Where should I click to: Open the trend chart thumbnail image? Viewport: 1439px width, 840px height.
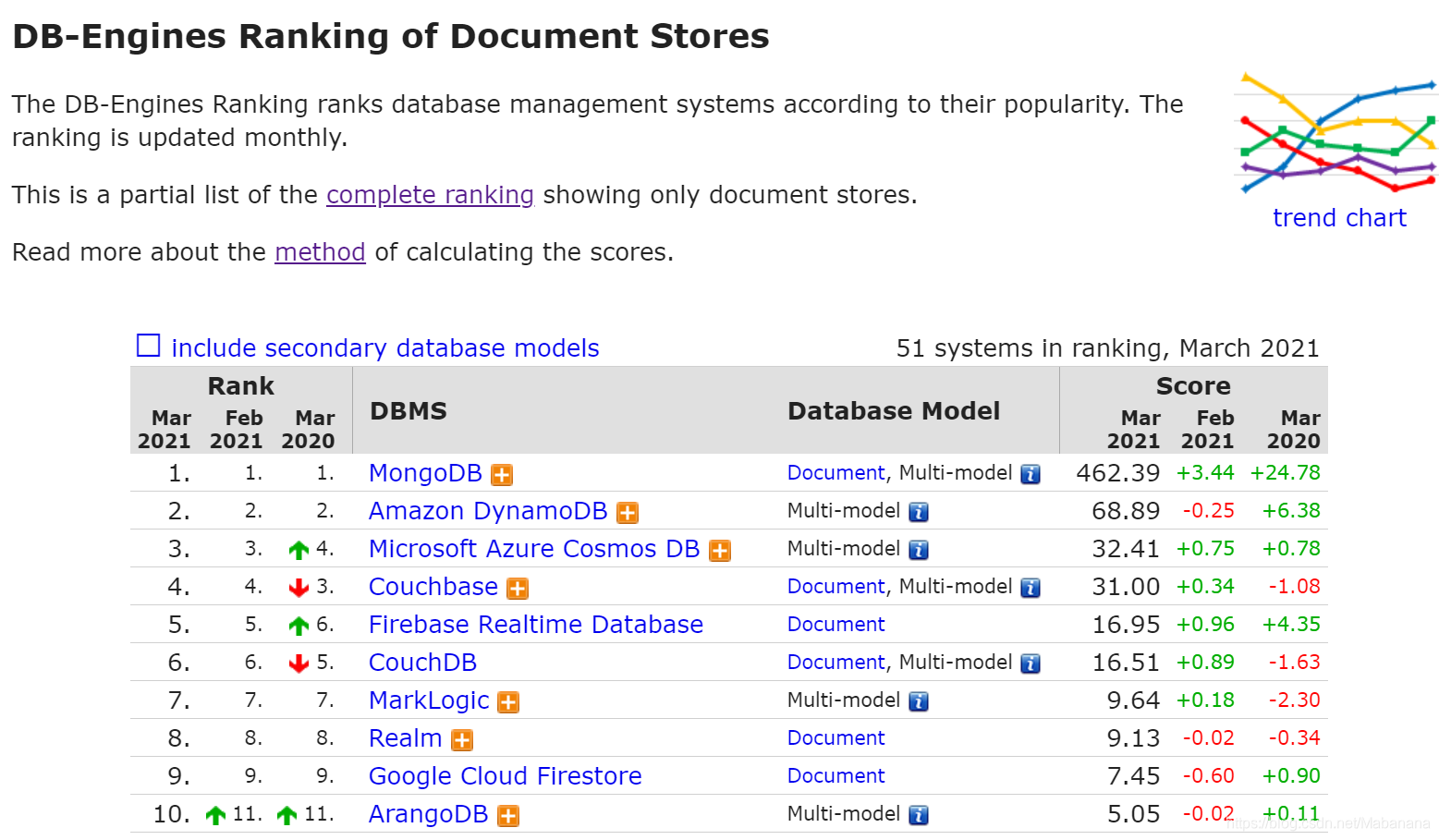tap(1338, 132)
